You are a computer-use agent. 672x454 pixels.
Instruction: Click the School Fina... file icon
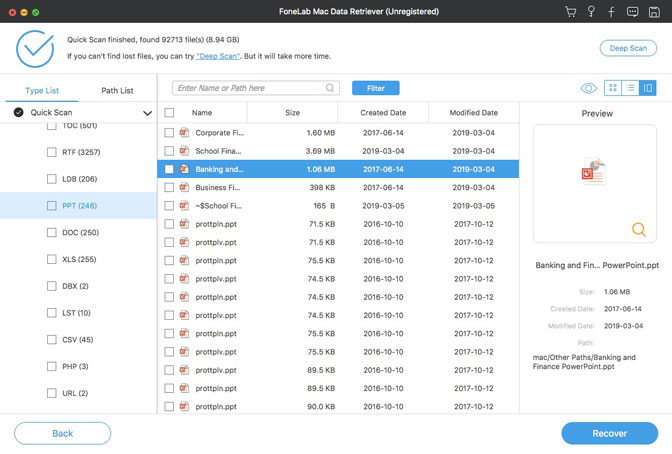(x=184, y=151)
